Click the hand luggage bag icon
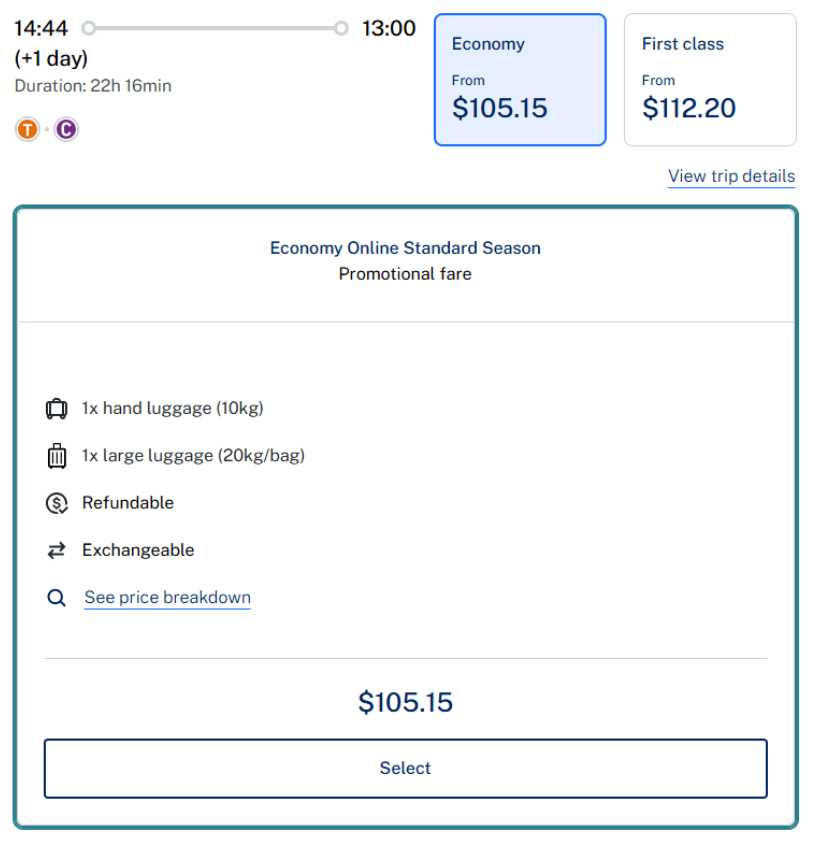Image resolution: width=815 pixels, height=841 pixels. point(56,409)
